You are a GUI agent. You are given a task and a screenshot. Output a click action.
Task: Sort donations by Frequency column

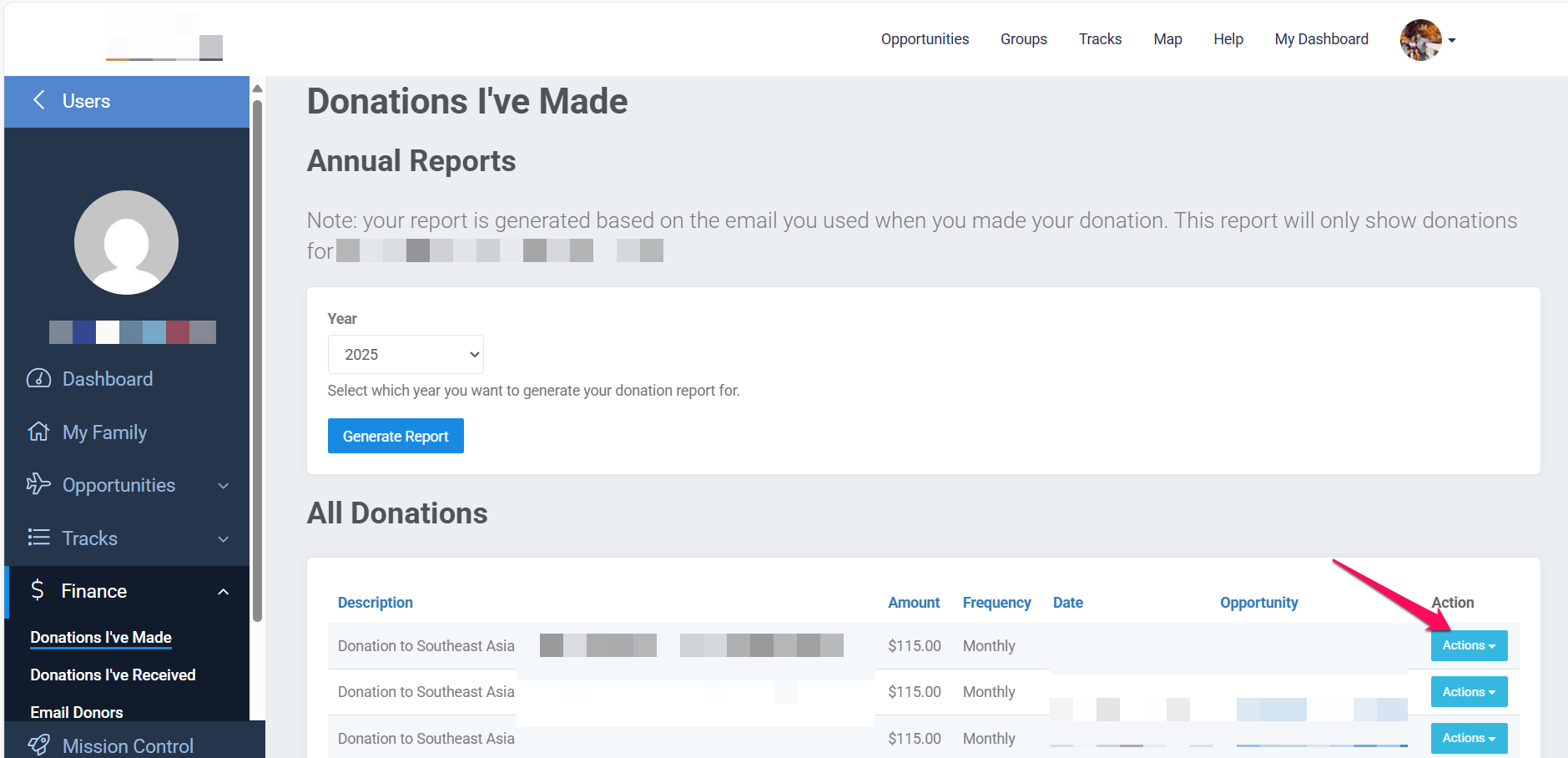click(997, 603)
